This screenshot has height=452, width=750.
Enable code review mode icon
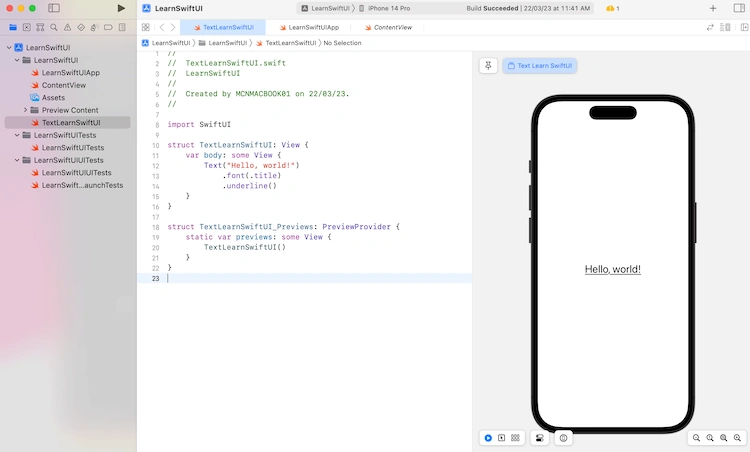click(x=710, y=27)
